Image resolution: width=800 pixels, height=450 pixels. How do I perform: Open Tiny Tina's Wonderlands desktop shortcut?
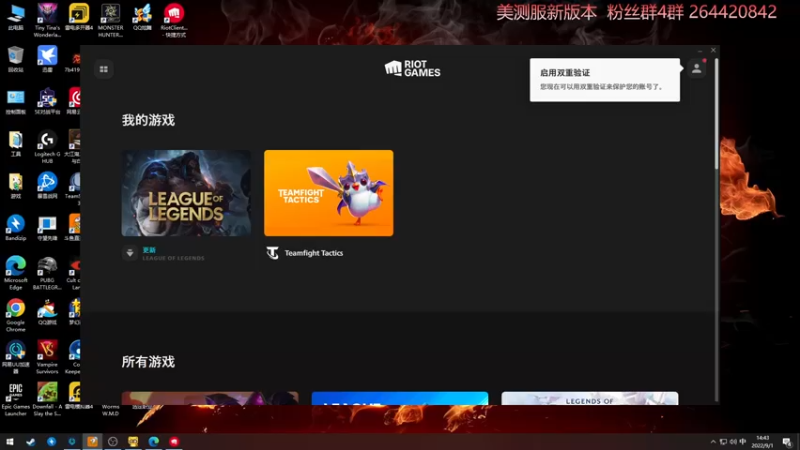47,20
